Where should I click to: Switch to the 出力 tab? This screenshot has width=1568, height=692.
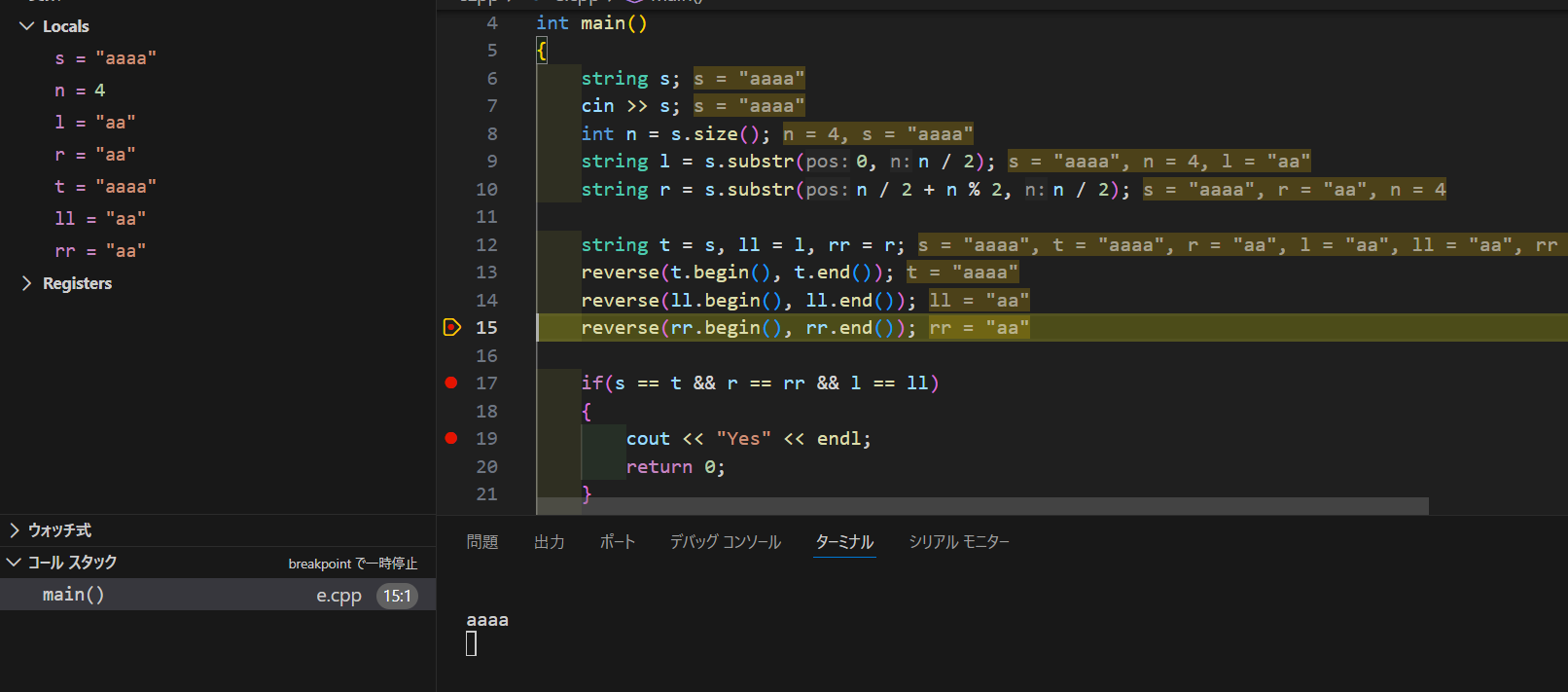(550, 542)
